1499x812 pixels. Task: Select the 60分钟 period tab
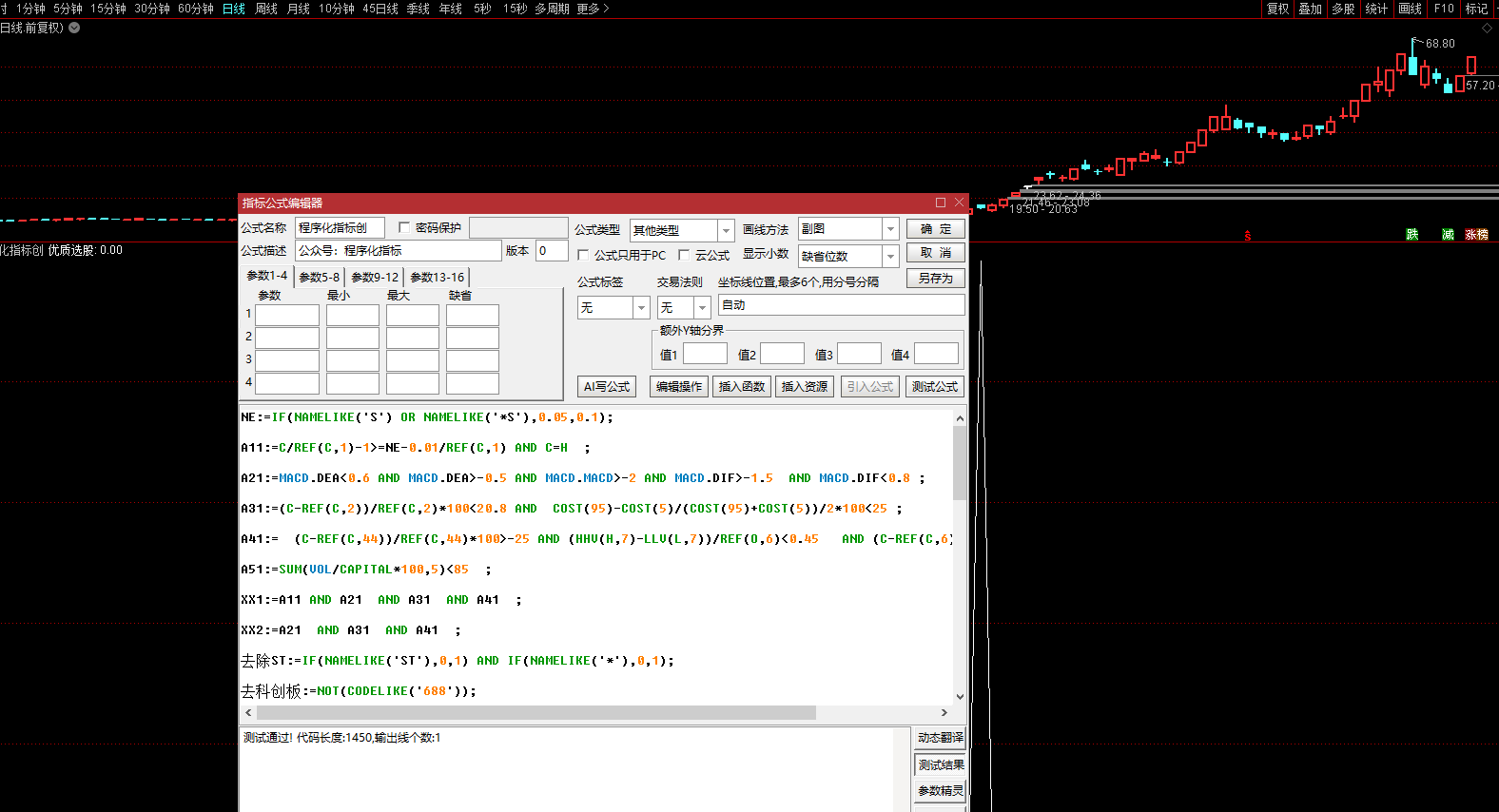[x=196, y=9]
